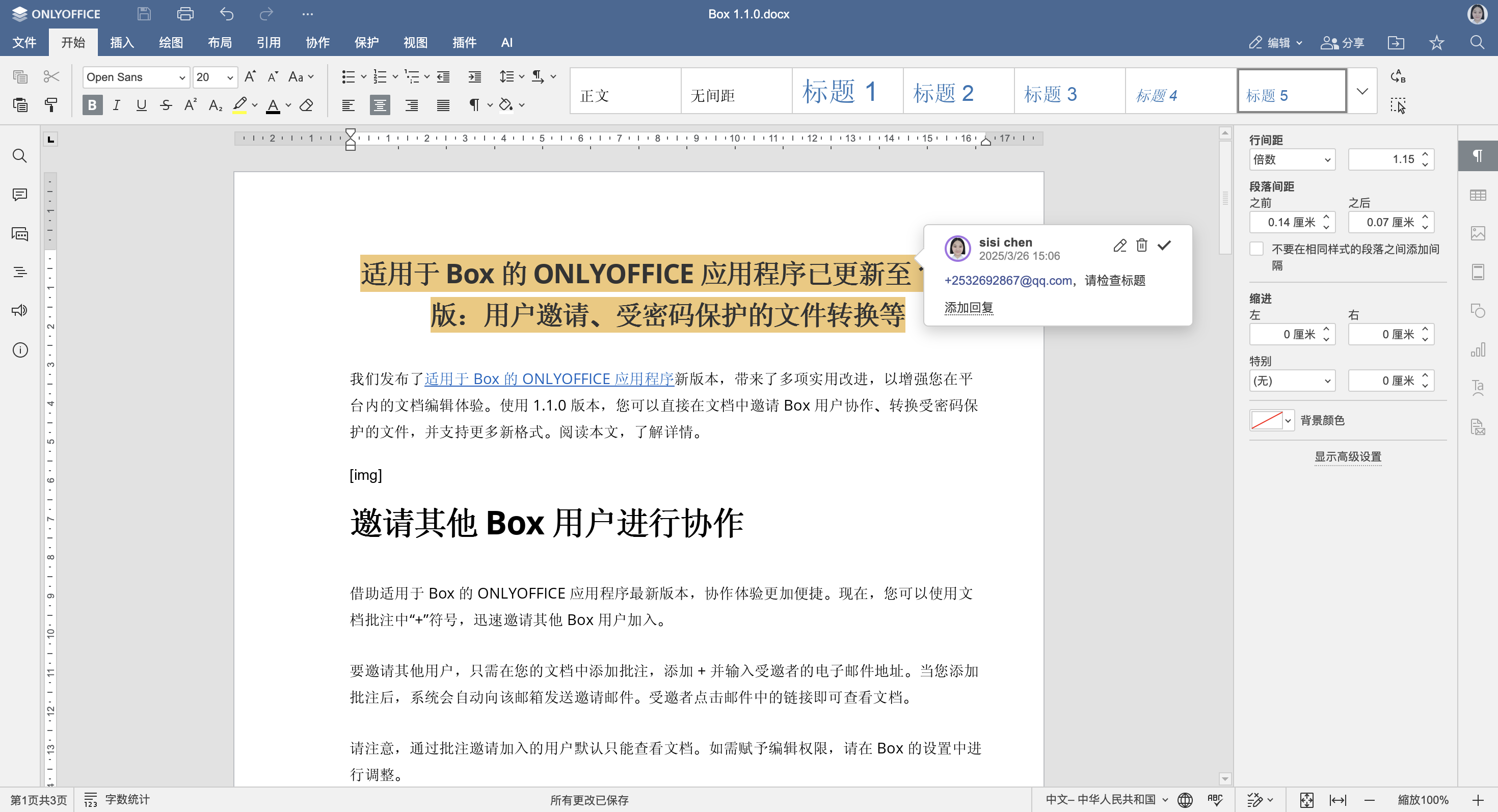The image size is (1498, 812).
Task: Toggle superscript formatting
Action: coord(190,105)
